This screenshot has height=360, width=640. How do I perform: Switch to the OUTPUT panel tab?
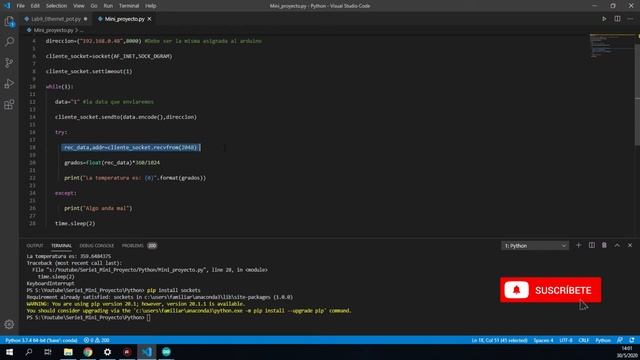tap(35, 246)
